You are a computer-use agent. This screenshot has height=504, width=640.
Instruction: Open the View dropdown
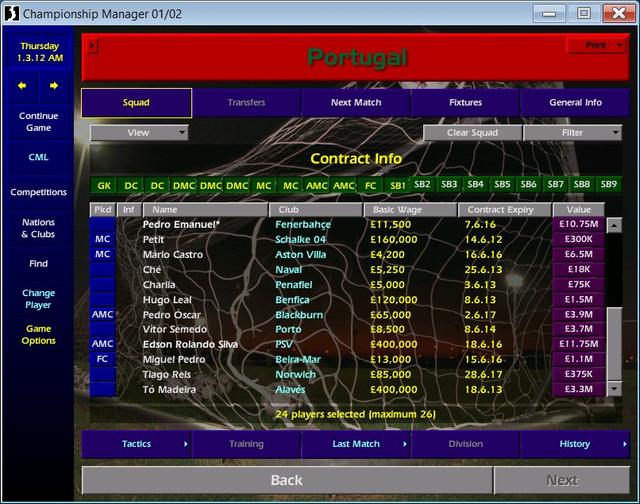(139, 133)
